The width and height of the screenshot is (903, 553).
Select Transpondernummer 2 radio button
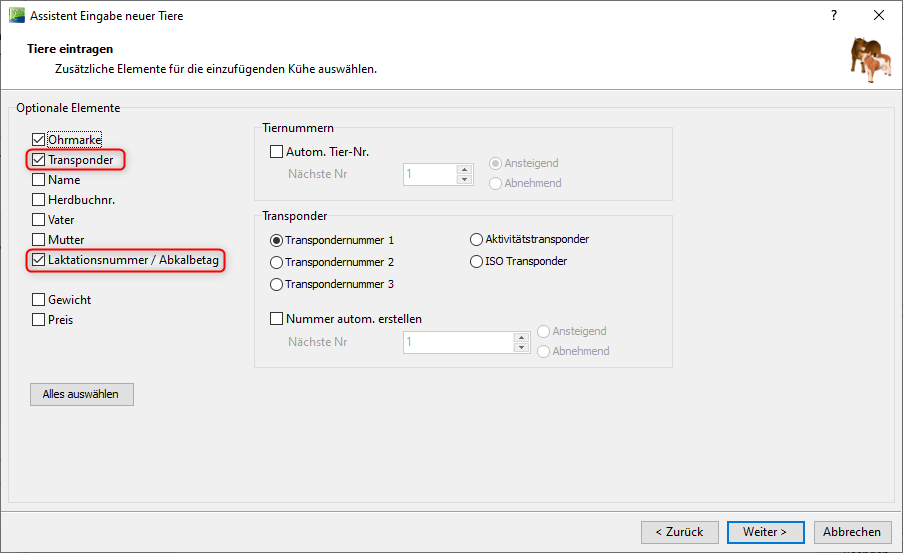tap(277, 262)
